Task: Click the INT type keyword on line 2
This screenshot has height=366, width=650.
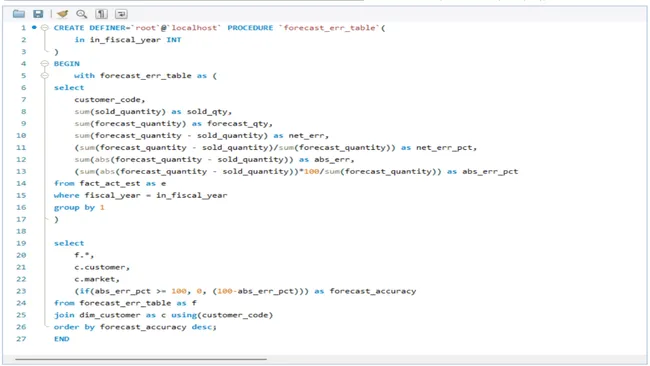Action: pos(174,40)
